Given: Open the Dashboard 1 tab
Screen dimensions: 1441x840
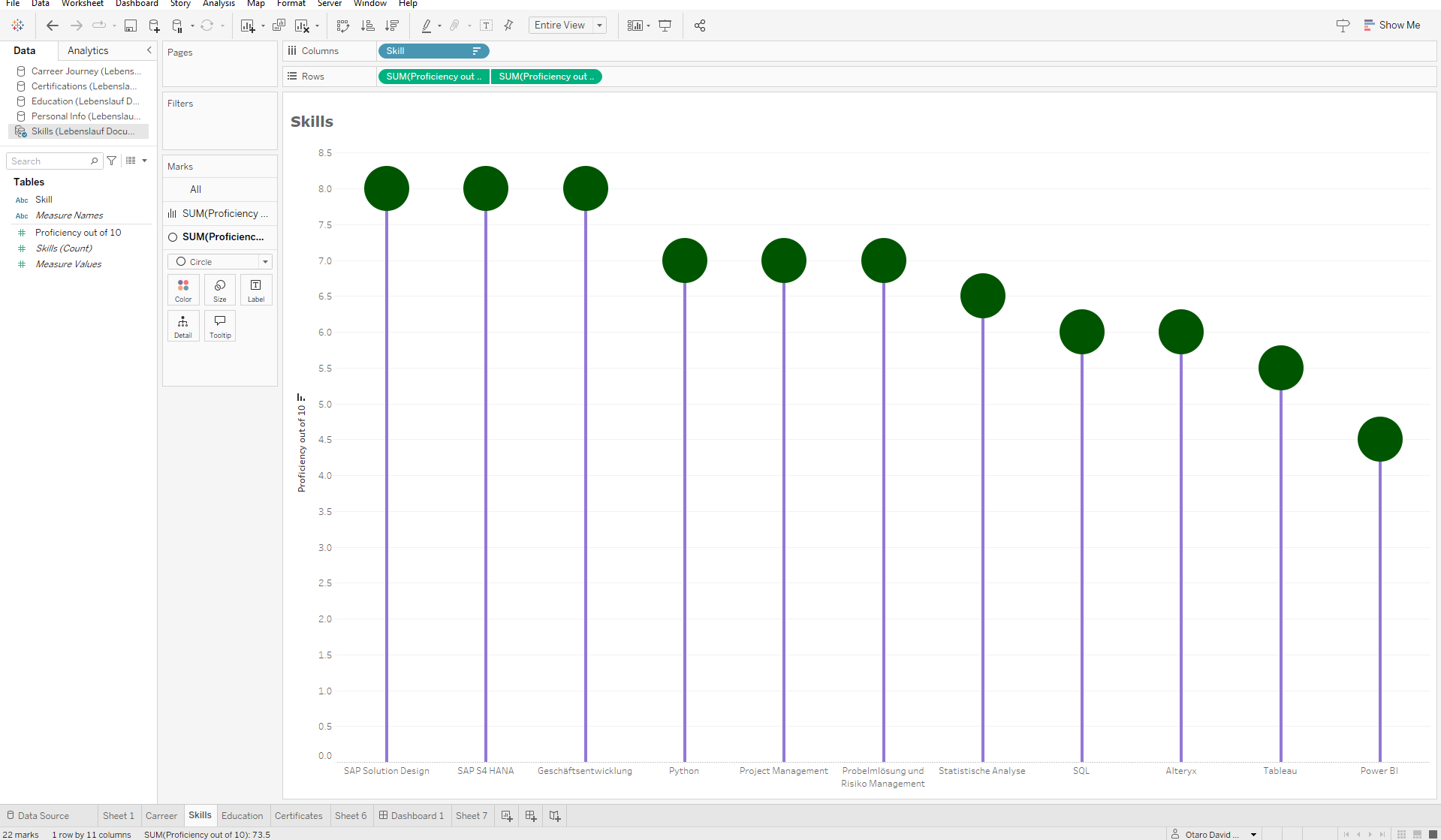Looking at the screenshot, I should pos(411,816).
